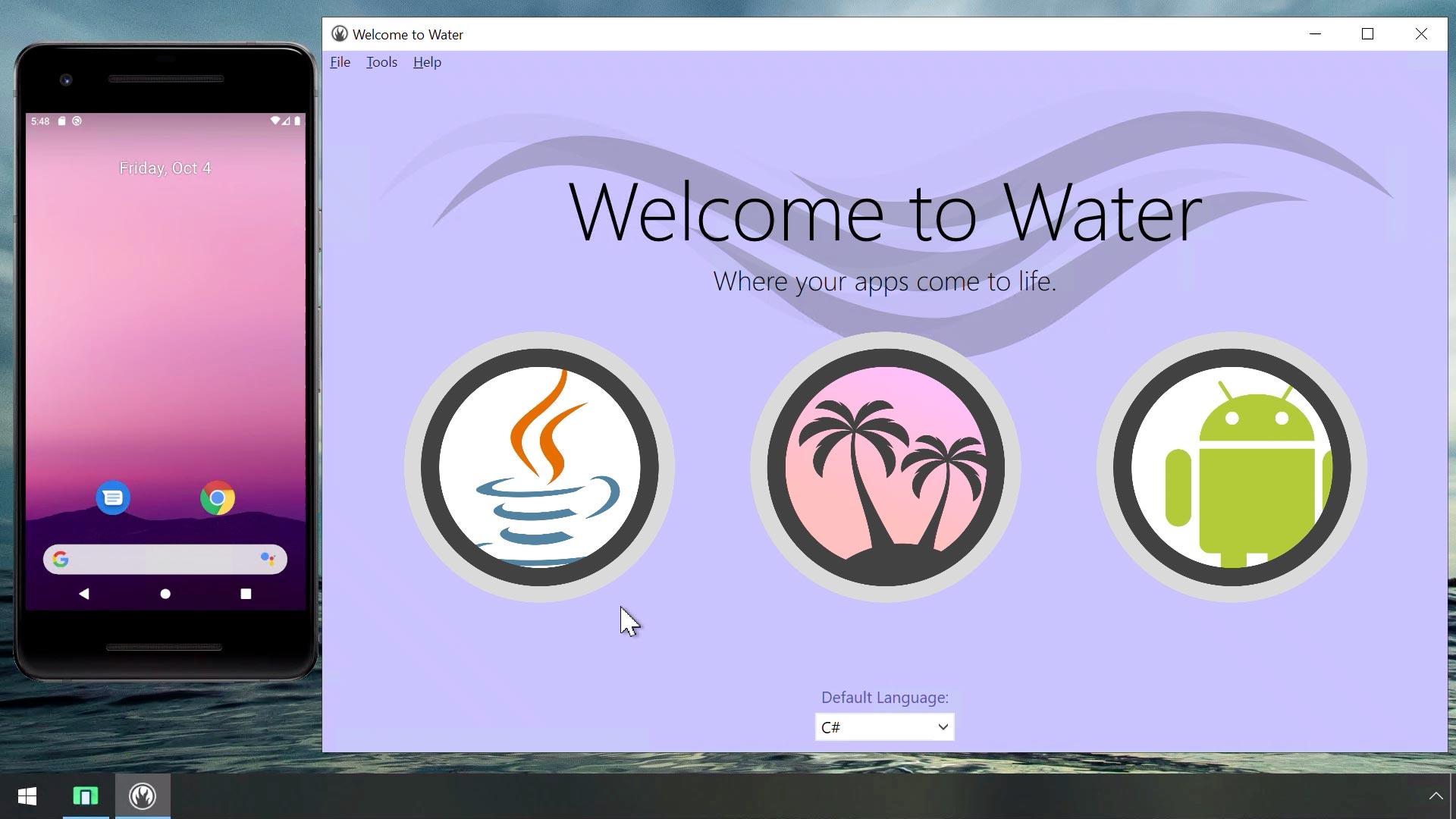Show hidden system tray icons chevron
This screenshot has width=1456, height=819.
point(1436,796)
